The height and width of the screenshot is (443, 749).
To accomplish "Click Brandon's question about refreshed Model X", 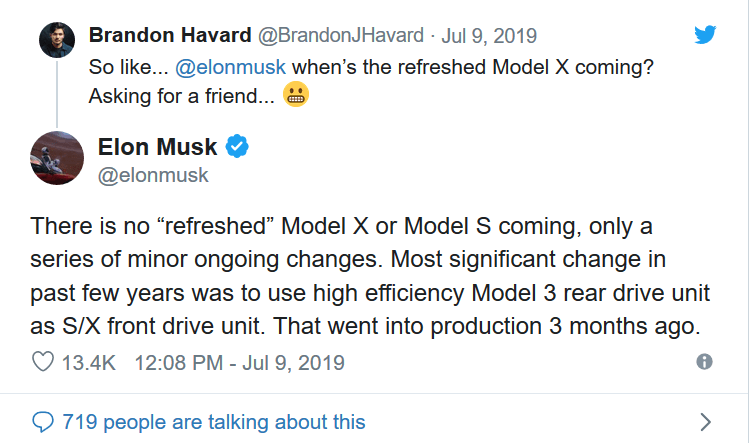I will [x=371, y=81].
